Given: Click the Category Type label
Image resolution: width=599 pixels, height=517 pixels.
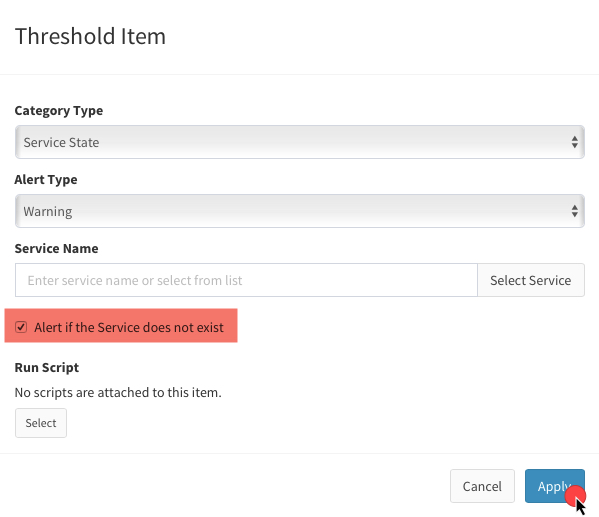Looking at the screenshot, I should (x=59, y=110).
